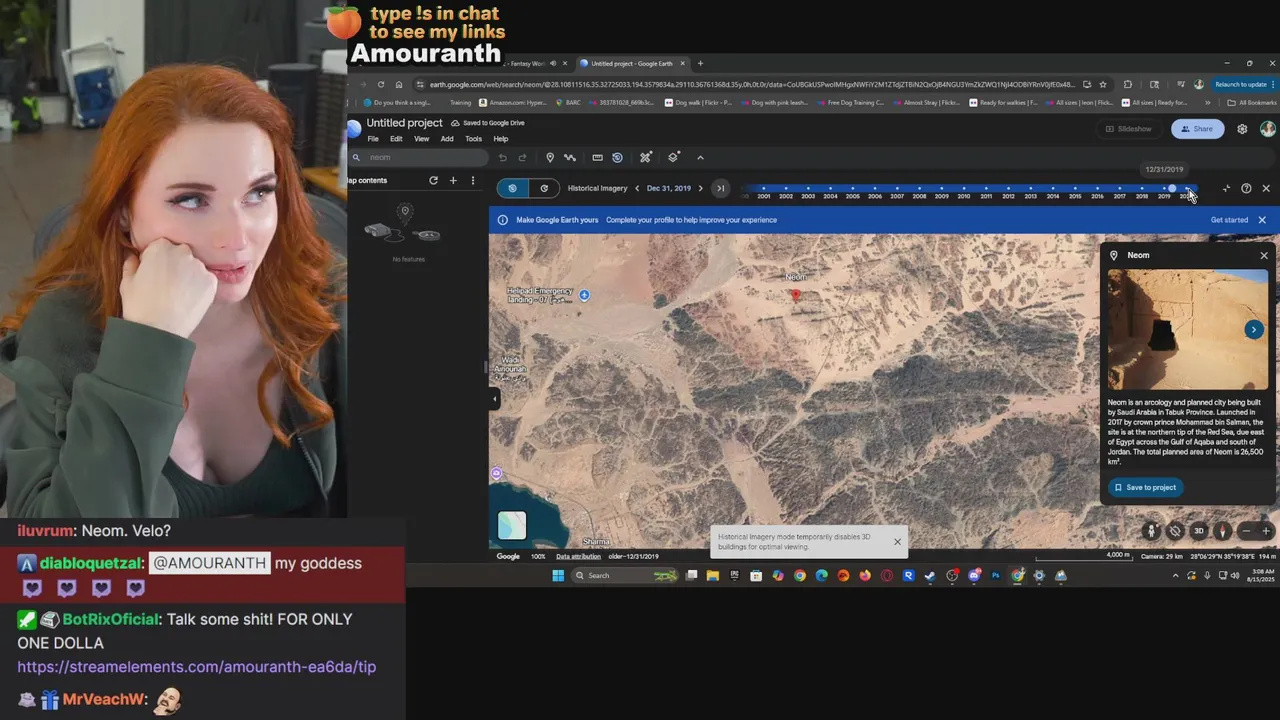
Task: Click 2004 on the imagery timeline
Action: coord(830,196)
